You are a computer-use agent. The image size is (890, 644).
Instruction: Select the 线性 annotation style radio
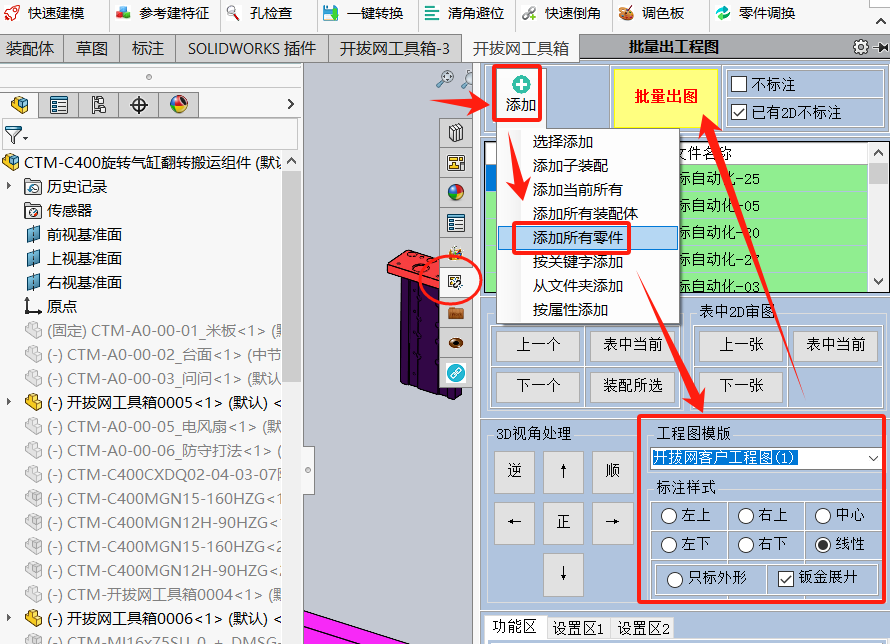pyautogui.click(x=823, y=545)
